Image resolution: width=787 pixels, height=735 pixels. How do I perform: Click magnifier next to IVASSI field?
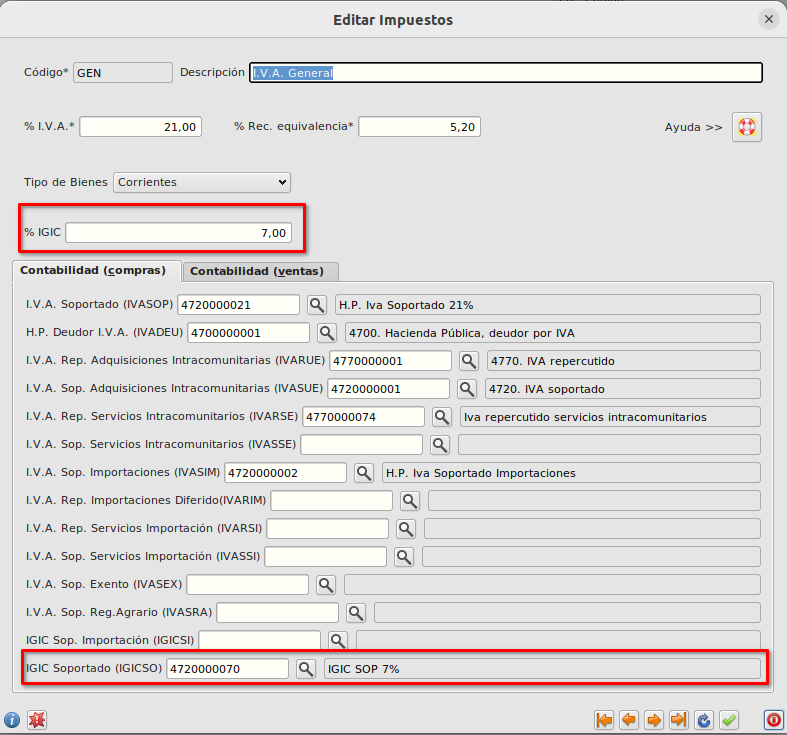coord(404,557)
